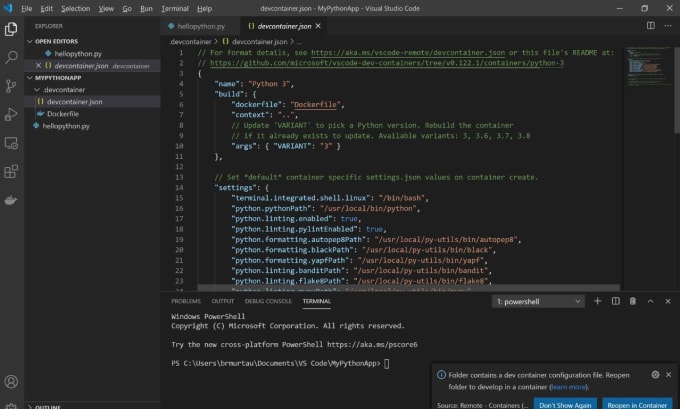Click into the PowerShell terminal prompt
Viewport: 680px width, 409px height.
click(x=386, y=363)
